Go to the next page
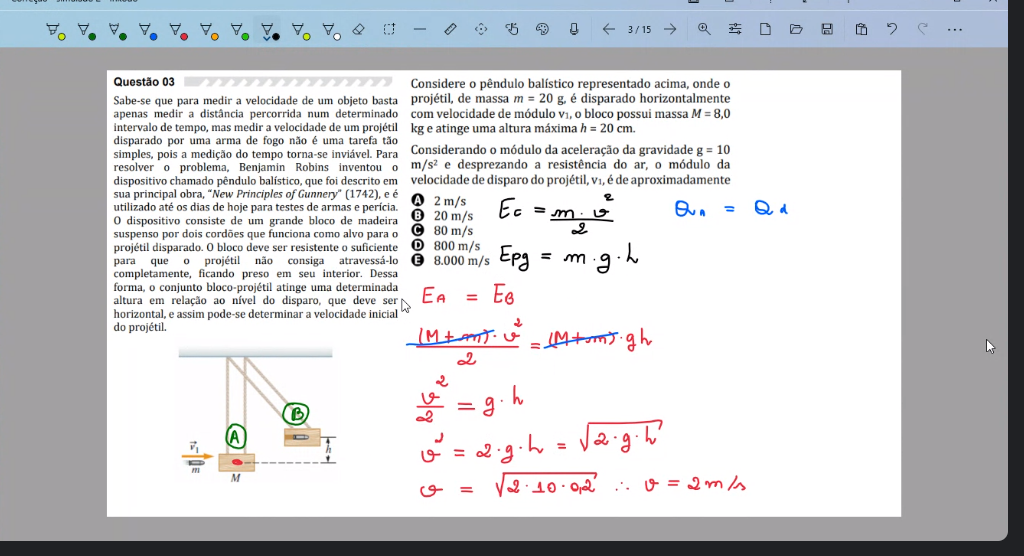Image resolution: width=1024 pixels, height=556 pixels. (x=670, y=29)
